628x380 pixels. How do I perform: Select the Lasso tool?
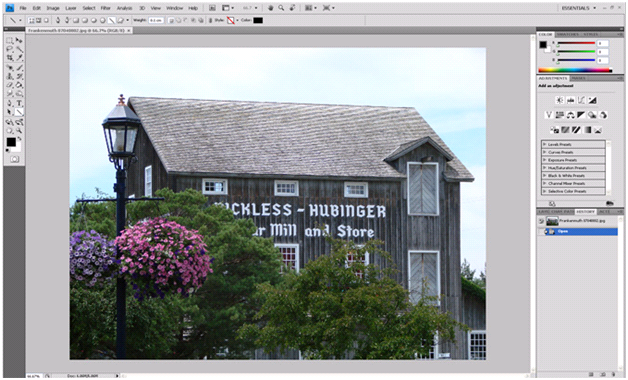(x=10, y=49)
